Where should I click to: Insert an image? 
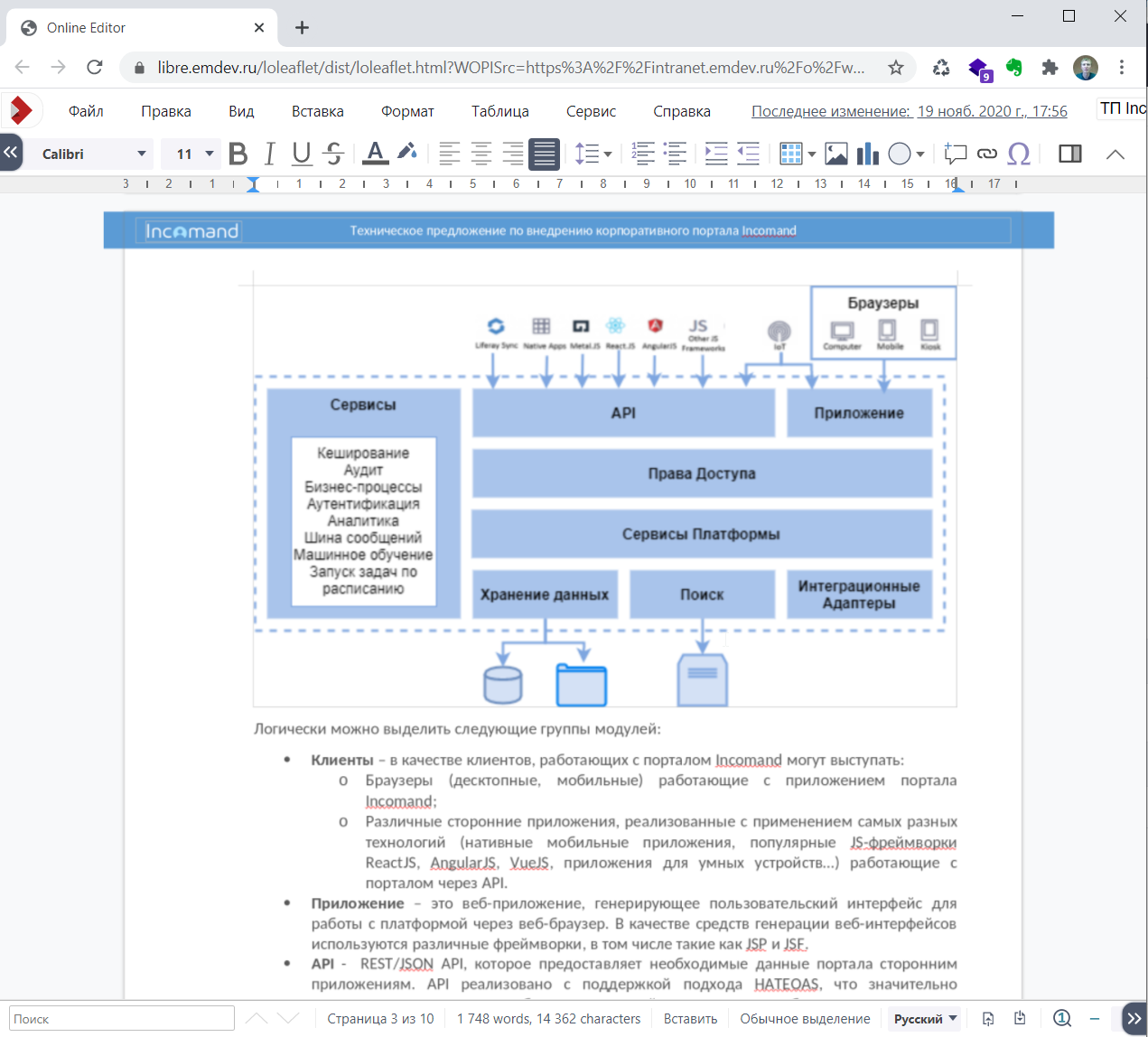coord(836,154)
